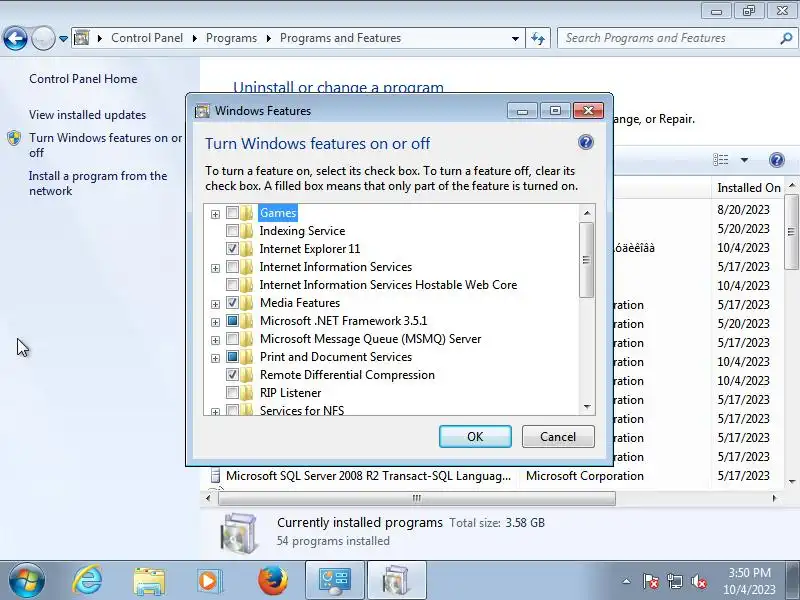Open Control Panel Home link
The width and height of the screenshot is (800, 600).
pyautogui.click(x=83, y=79)
